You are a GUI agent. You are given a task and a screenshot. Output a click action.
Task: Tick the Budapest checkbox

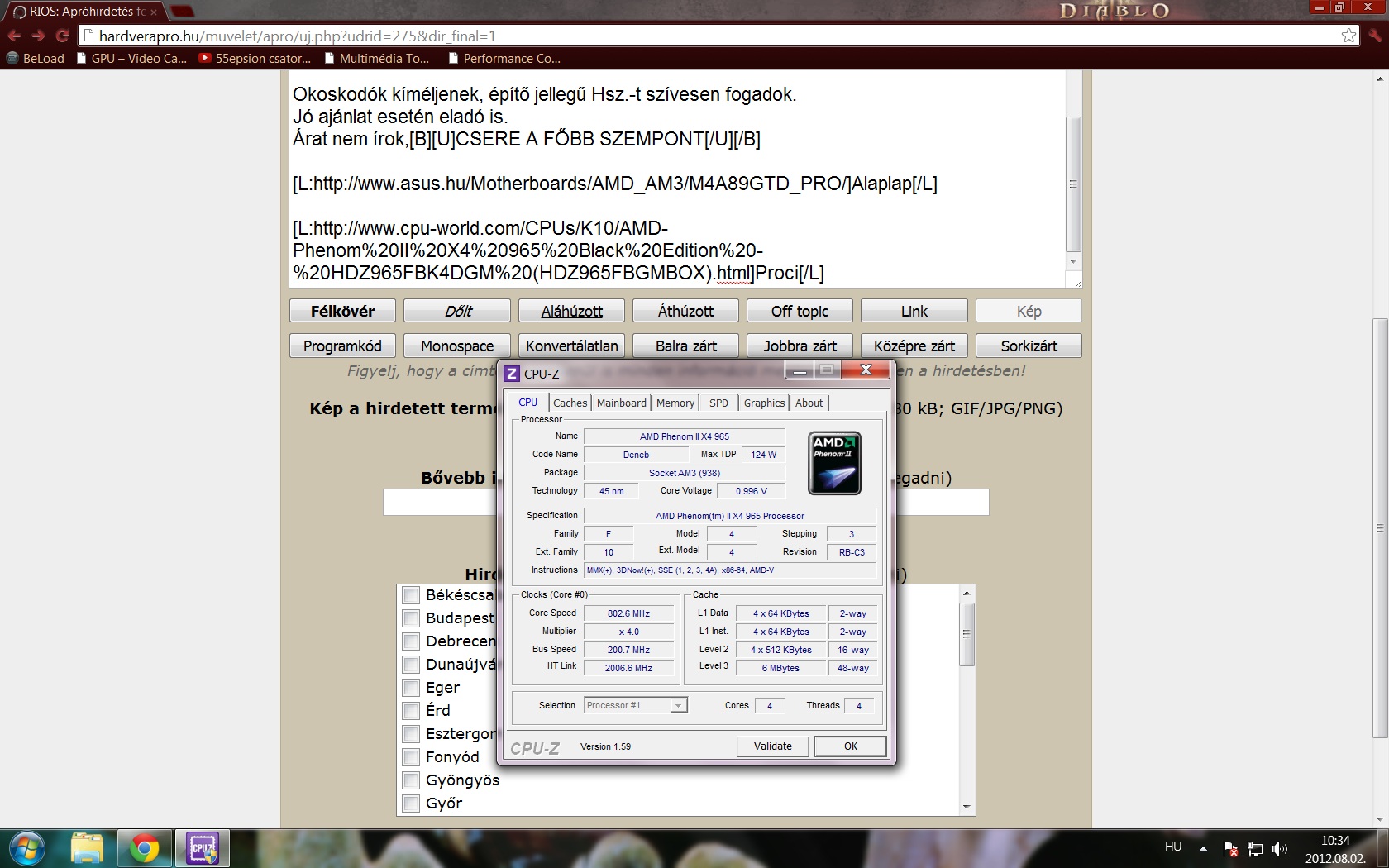pyautogui.click(x=411, y=618)
